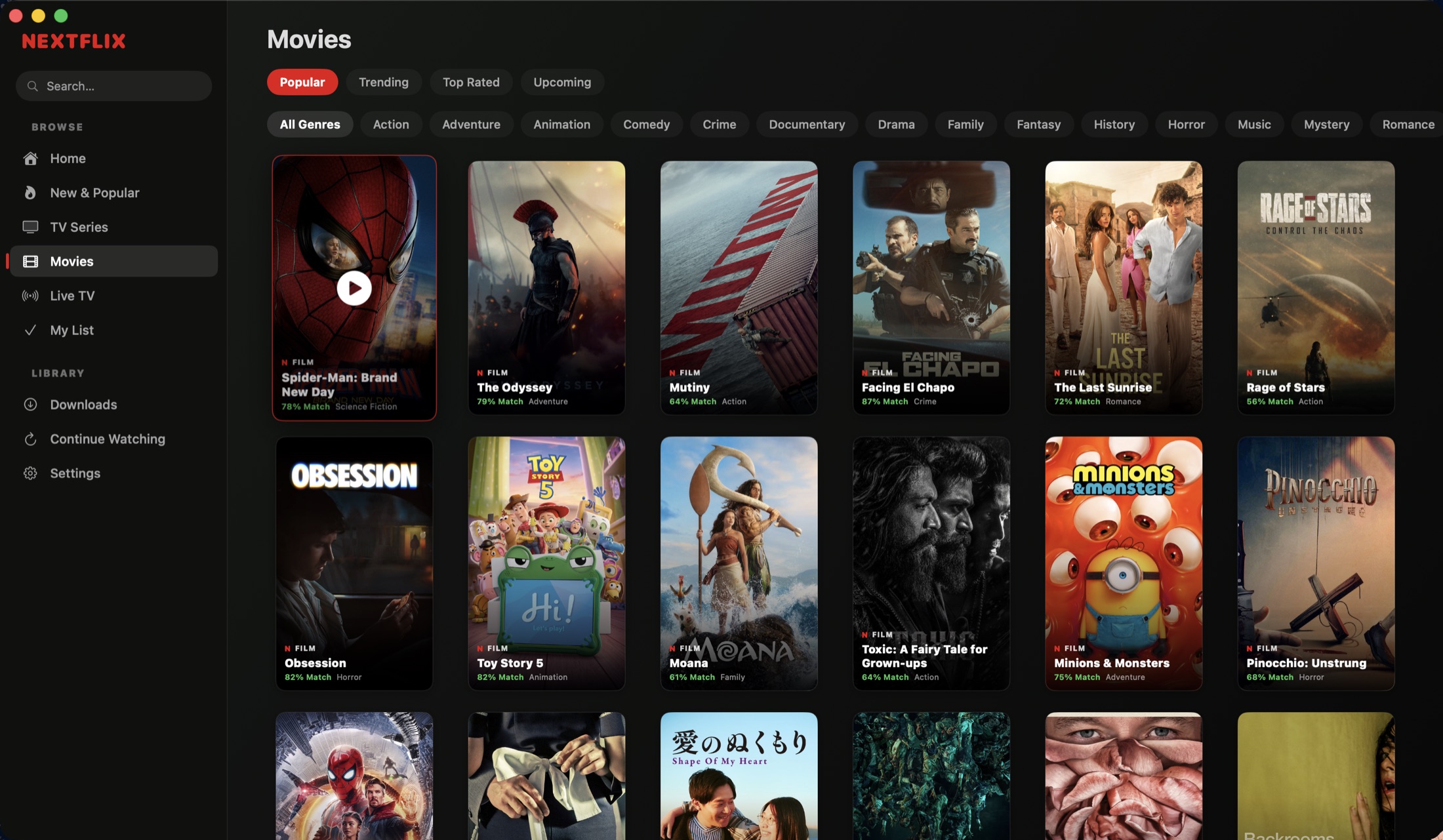Image resolution: width=1443 pixels, height=840 pixels.
Task: Filter by Comedy genre
Action: (646, 124)
